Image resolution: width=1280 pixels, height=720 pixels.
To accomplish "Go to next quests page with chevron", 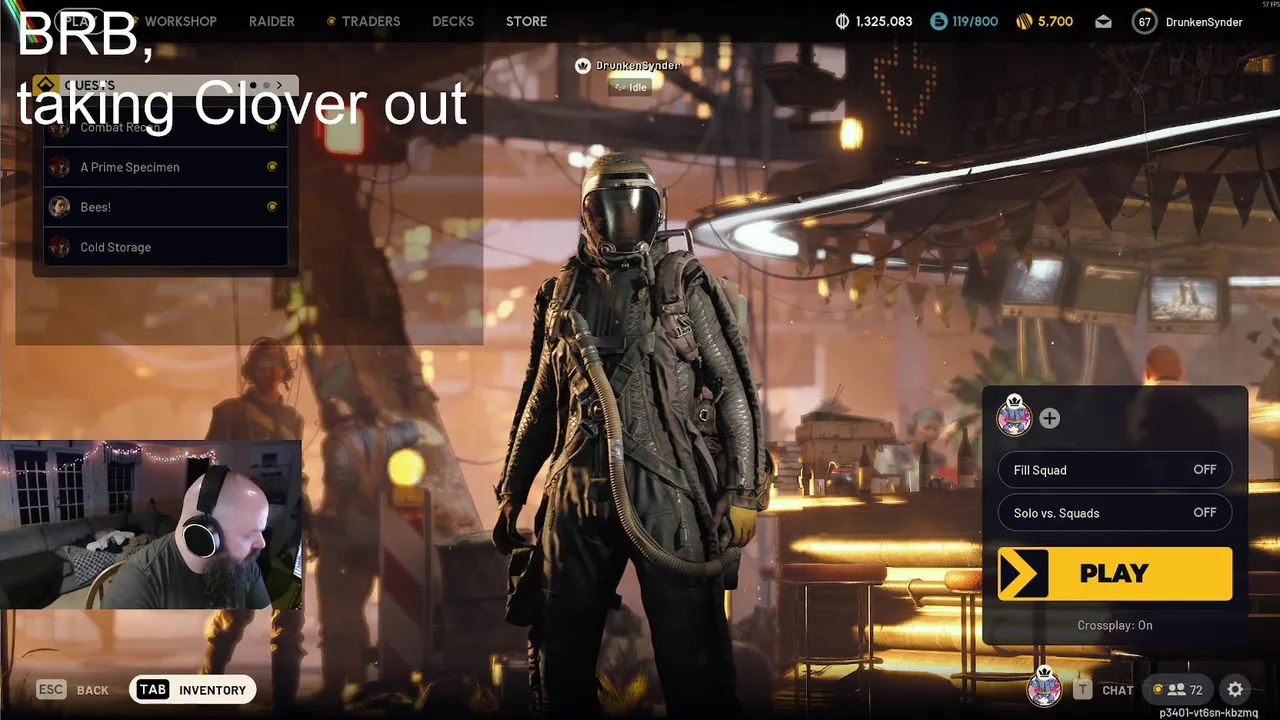I will coord(279,85).
